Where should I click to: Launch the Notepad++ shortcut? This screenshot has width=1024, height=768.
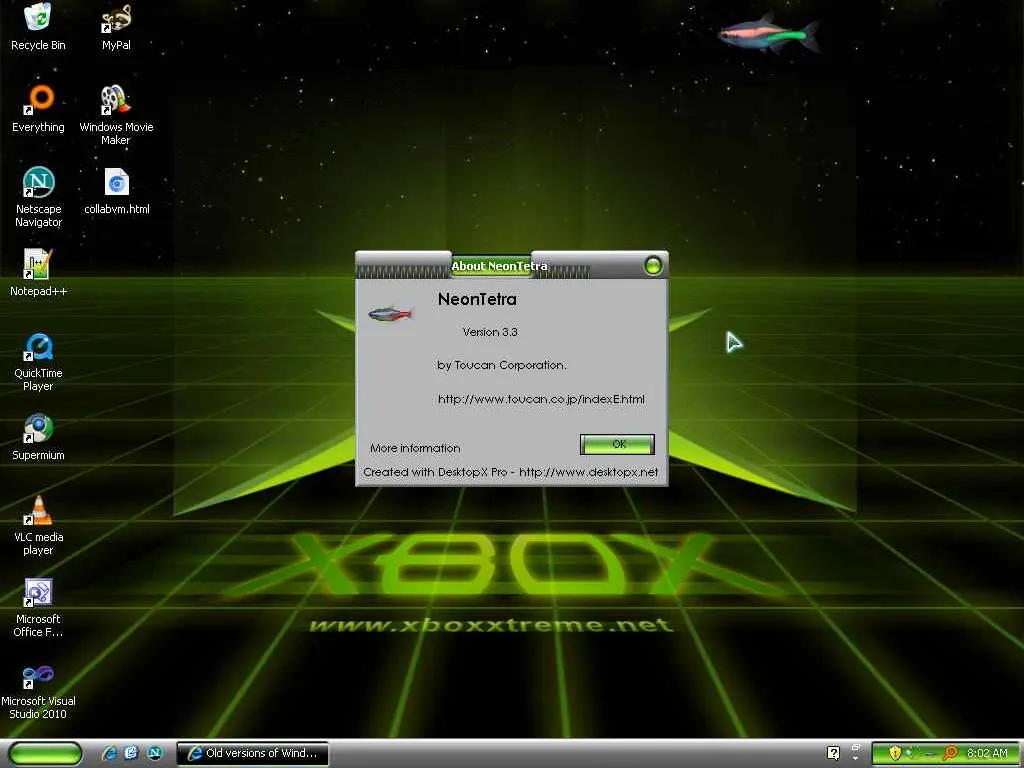[x=38, y=273]
